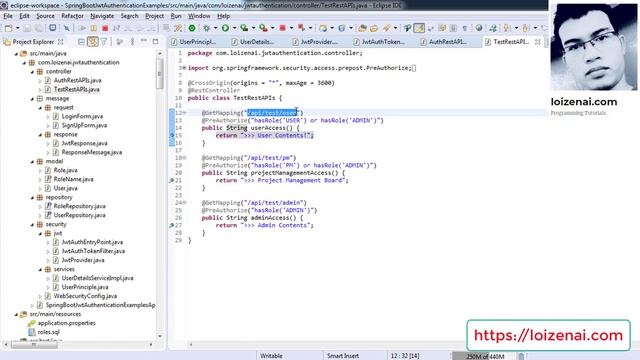Viewport: 640px width, 360px height.
Task: Click the New Java Class icon
Action: pos(341,28)
